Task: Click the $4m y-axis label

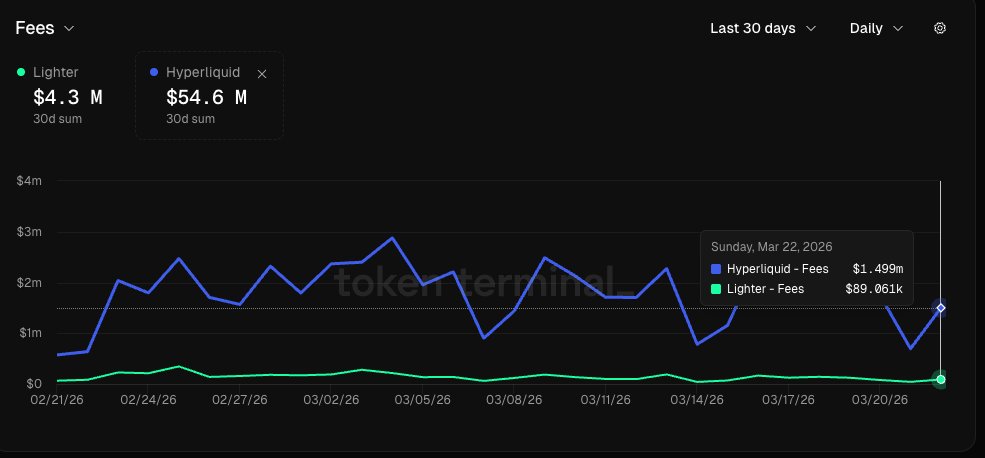Action: click(x=29, y=182)
